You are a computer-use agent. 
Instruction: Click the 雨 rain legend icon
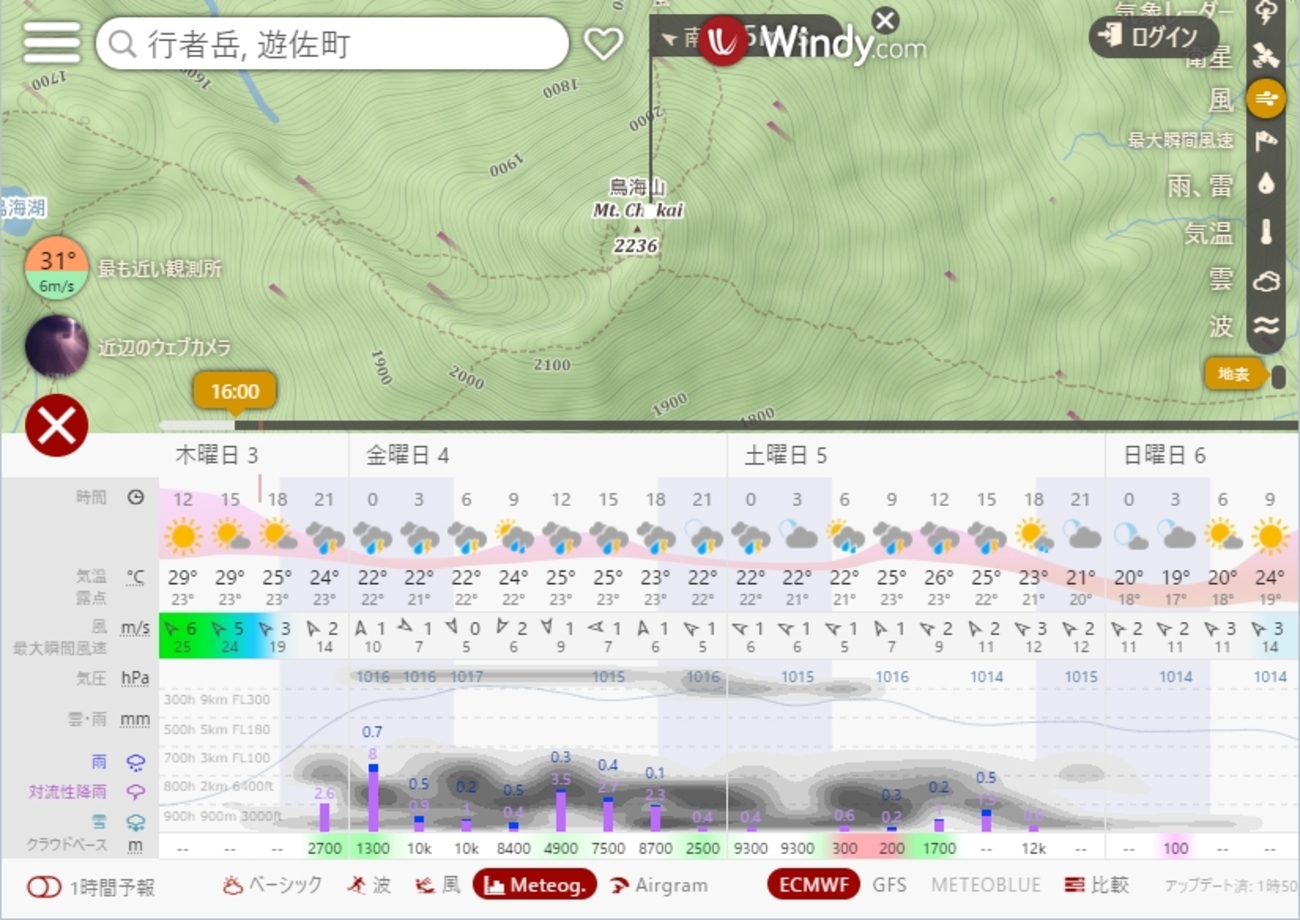[x=135, y=762]
